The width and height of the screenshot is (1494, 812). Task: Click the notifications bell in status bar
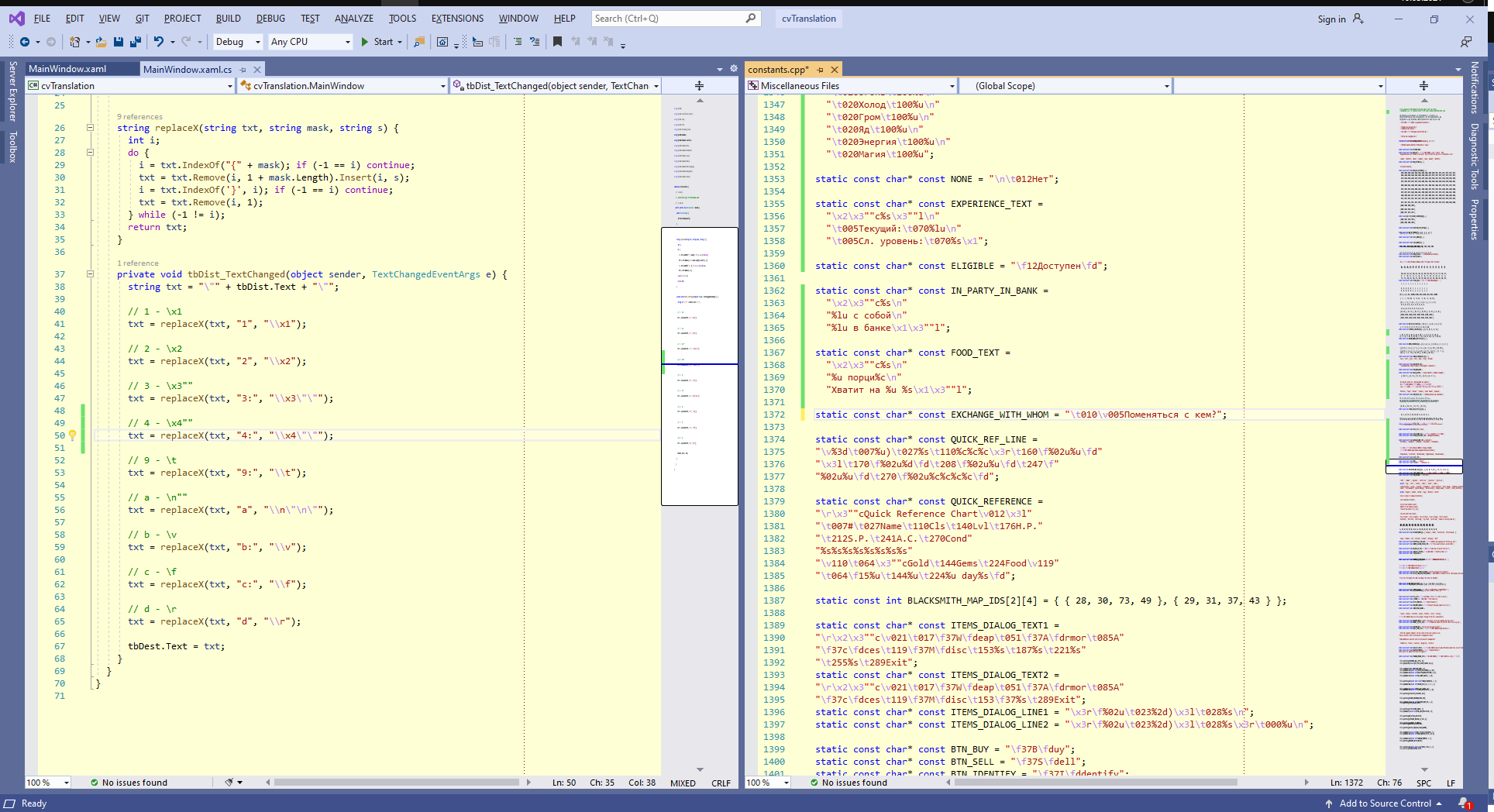coord(1463,803)
